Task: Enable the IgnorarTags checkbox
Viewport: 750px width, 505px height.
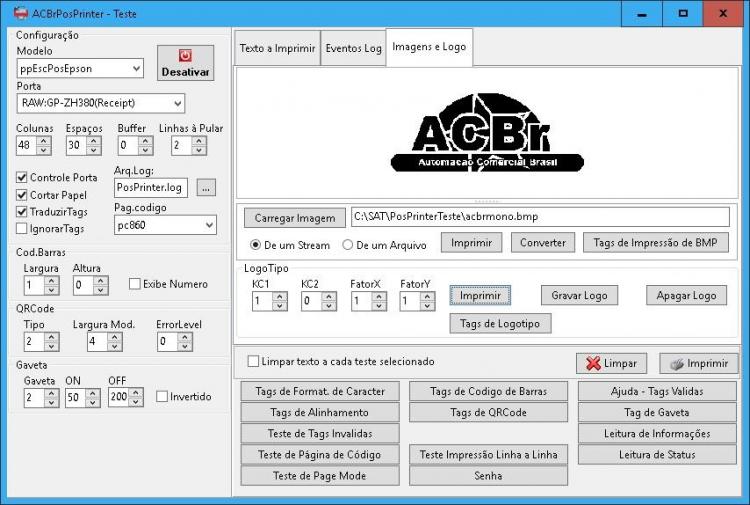Action: (x=22, y=229)
